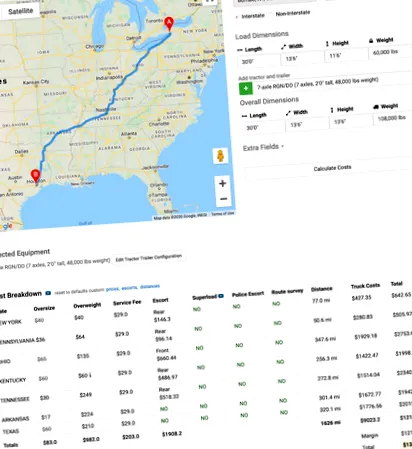
Task: Click the Calculate Costs button
Action: (x=332, y=168)
